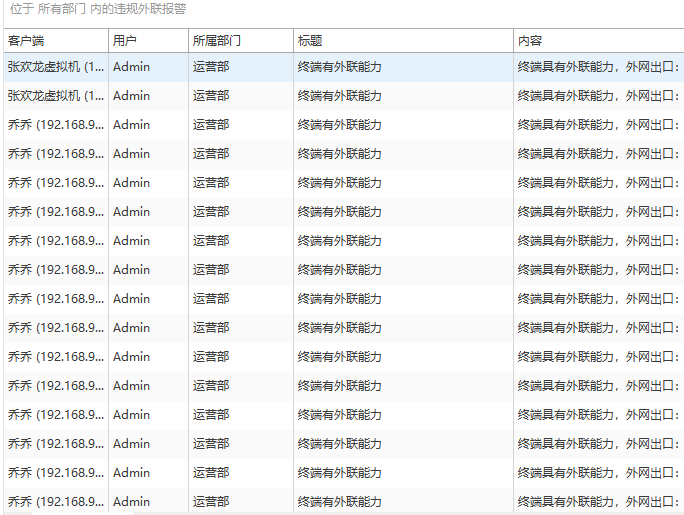Click the 标题 column header
Screen dimensions: 684x515
coord(403,41)
